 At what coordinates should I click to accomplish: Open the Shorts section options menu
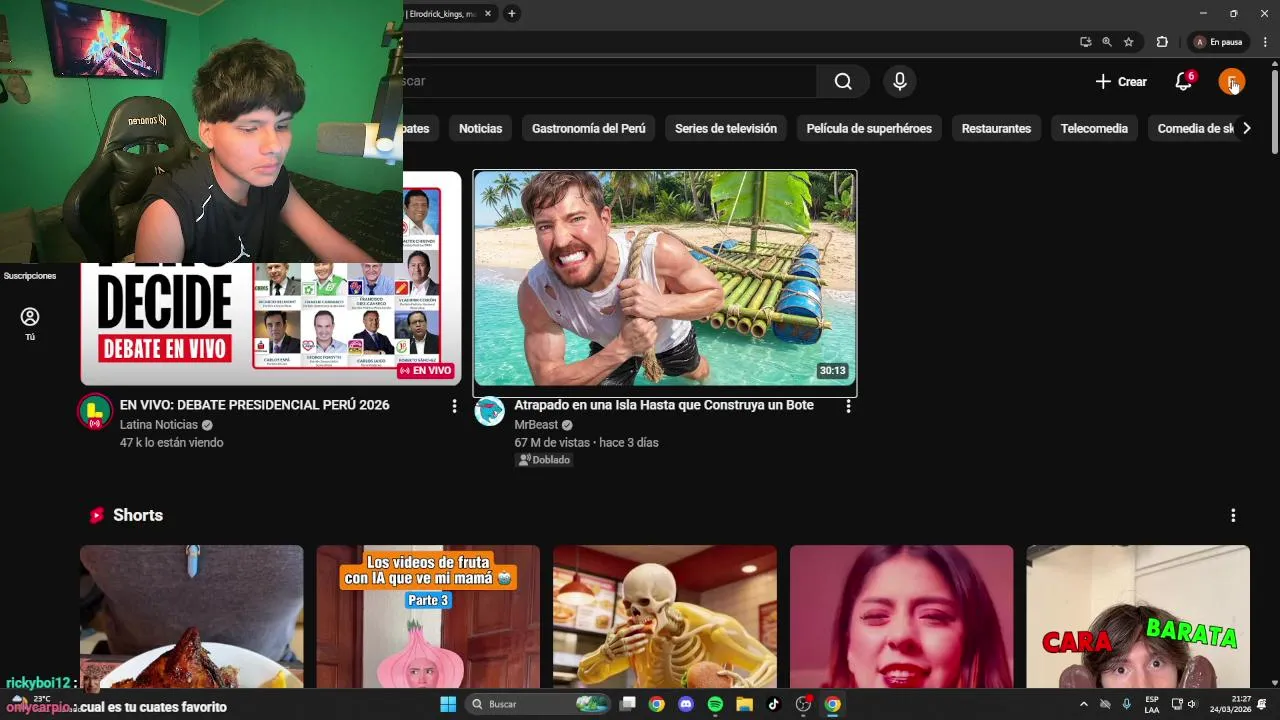click(x=1233, y=515)
